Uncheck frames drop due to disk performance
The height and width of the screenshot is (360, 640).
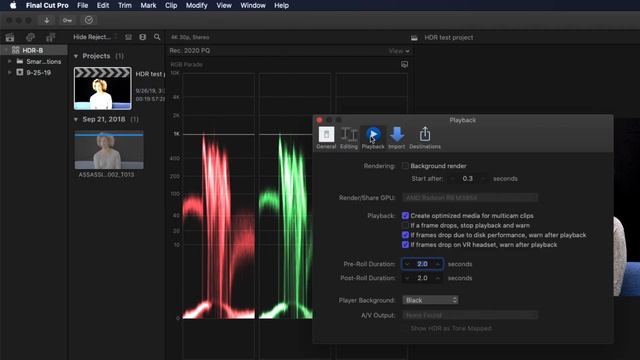point(405,235)
